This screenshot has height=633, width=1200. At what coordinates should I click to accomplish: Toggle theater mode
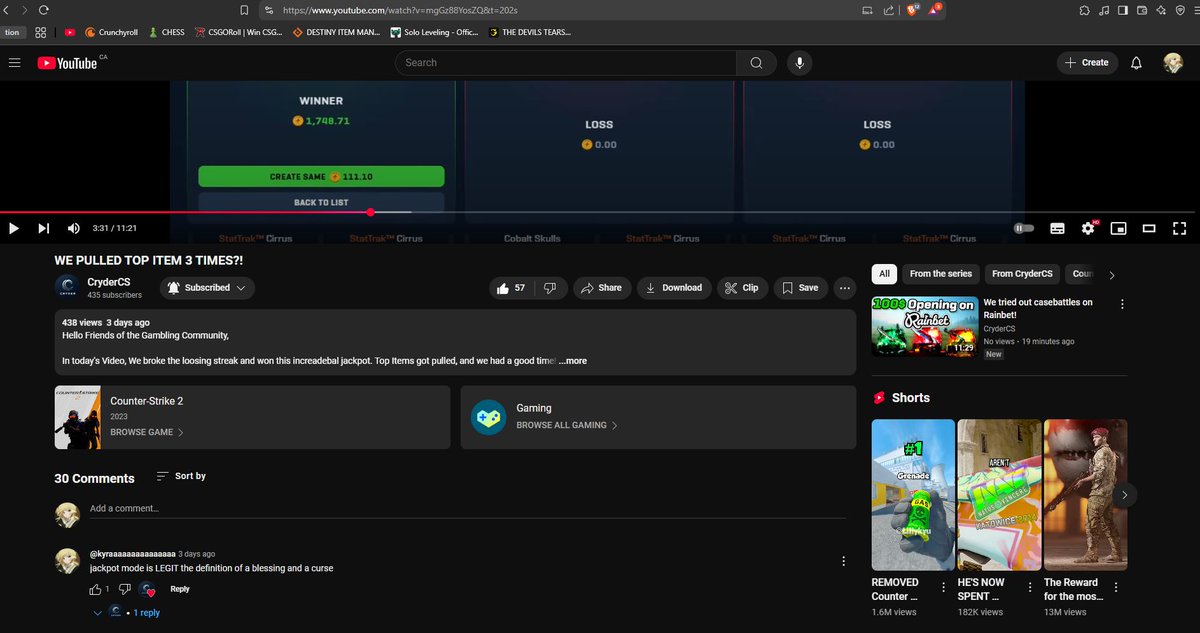(1149, 228)
